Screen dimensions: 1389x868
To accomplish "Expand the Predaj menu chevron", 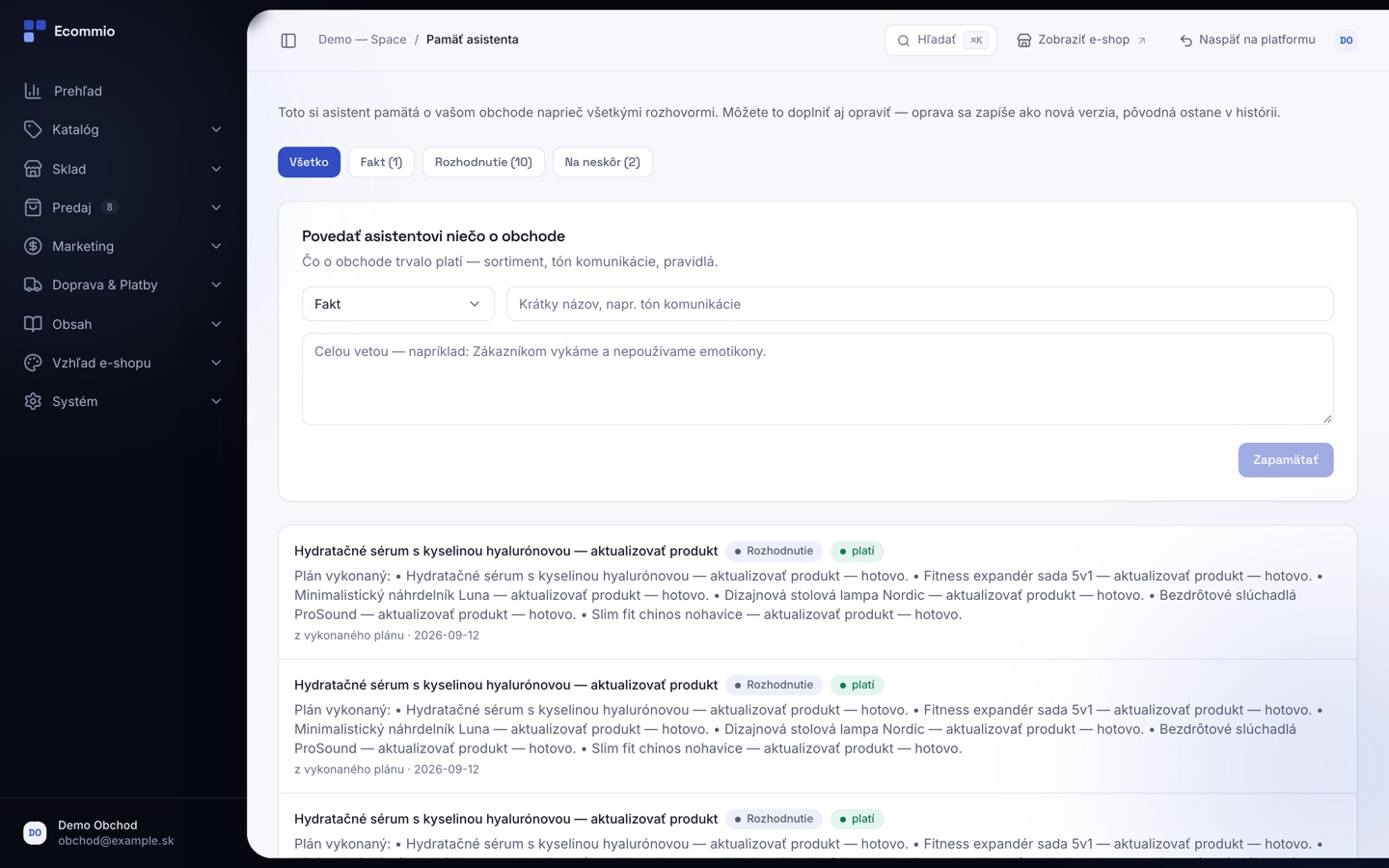I will coord(216,207).
